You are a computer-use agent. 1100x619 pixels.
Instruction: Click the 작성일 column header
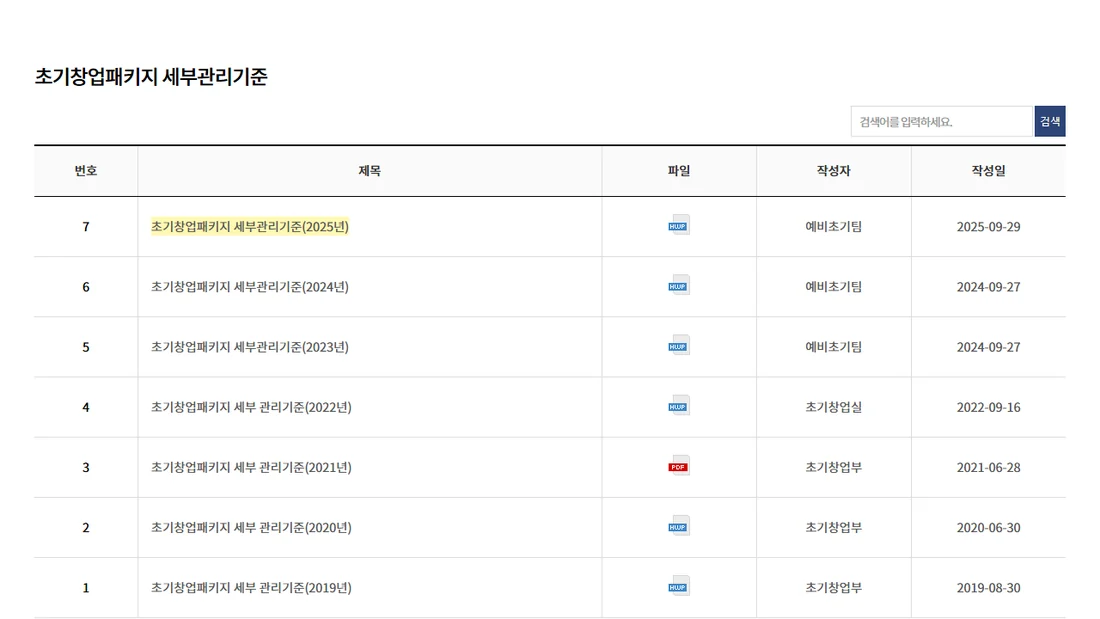[988, 171]
